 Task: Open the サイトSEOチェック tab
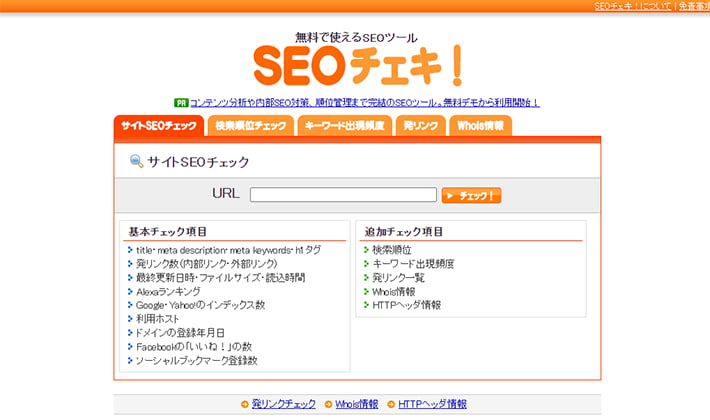(159, 125)
